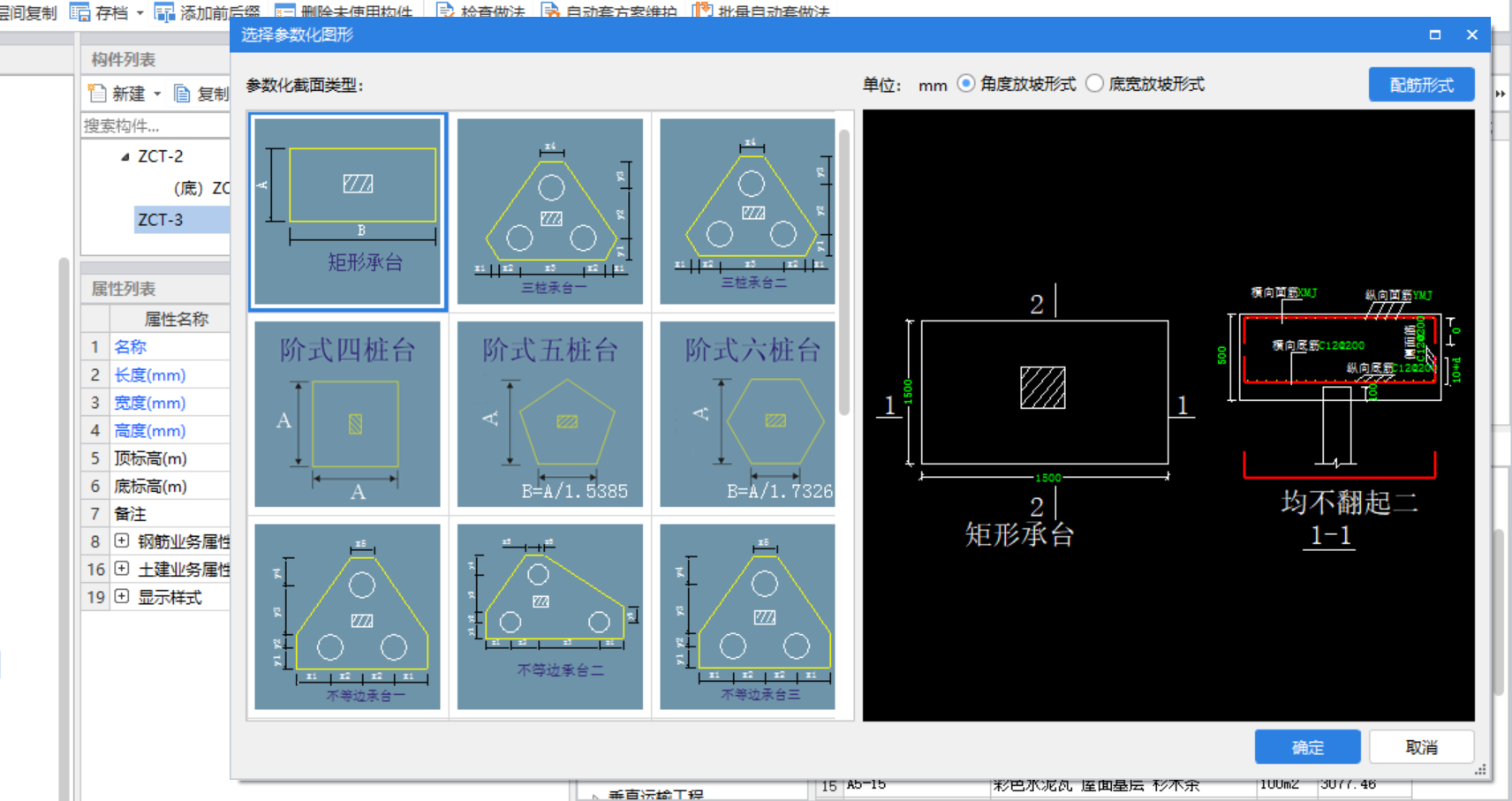Screen dimensions: 1512x801
Task: Click the 长度(mm) property row
Action: click(155, 375)
